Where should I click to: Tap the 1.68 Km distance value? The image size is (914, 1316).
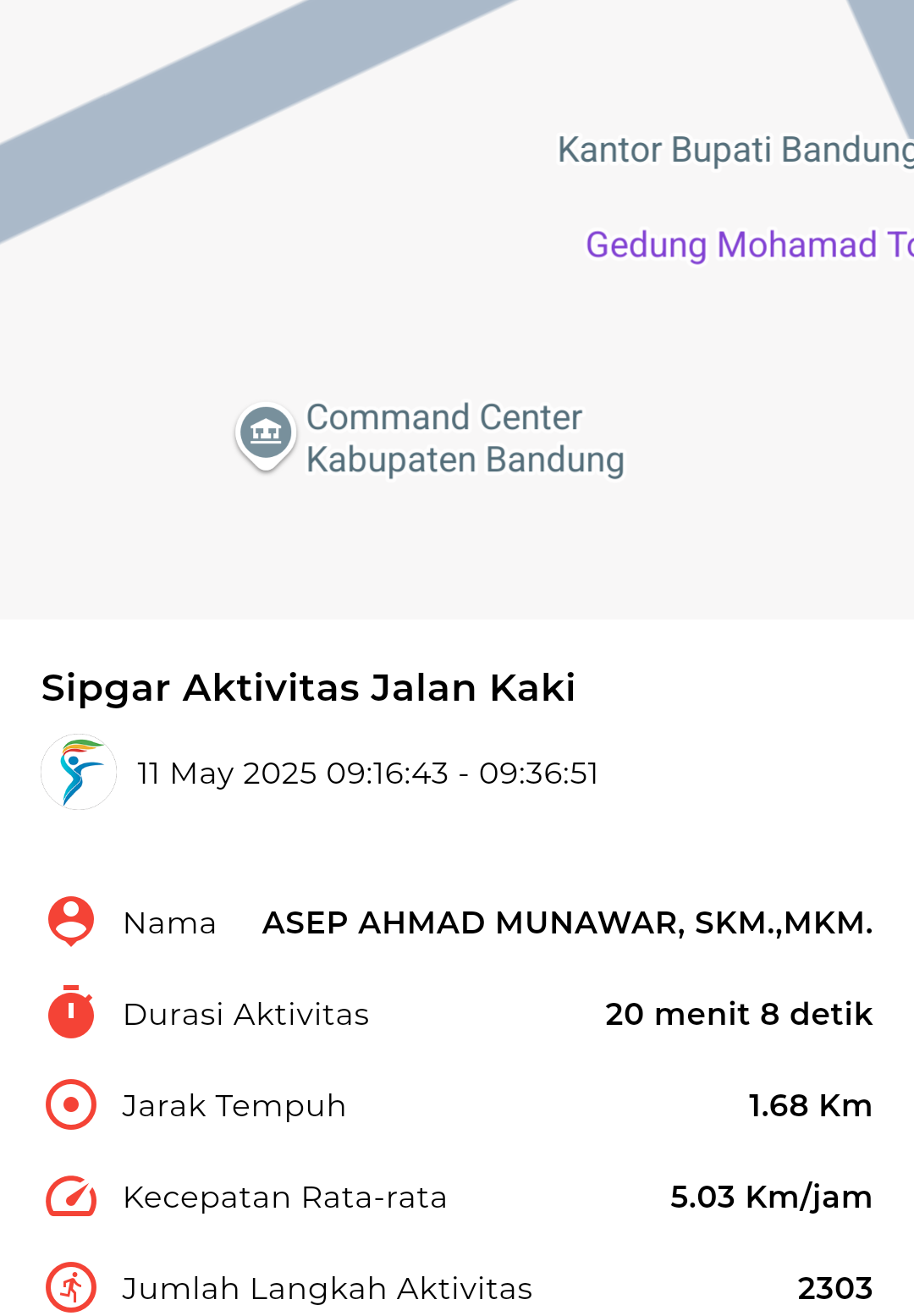(810, 1105)
